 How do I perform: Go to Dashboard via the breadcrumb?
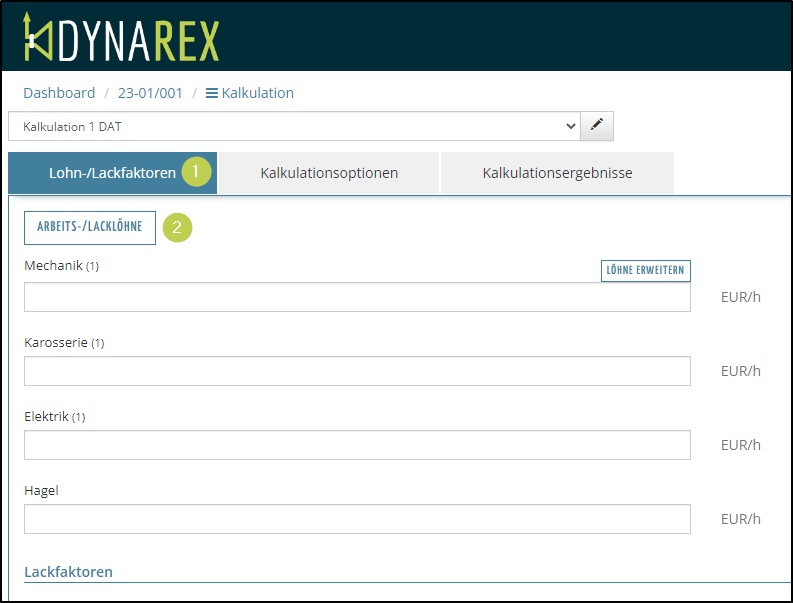(x=59, y=93)
